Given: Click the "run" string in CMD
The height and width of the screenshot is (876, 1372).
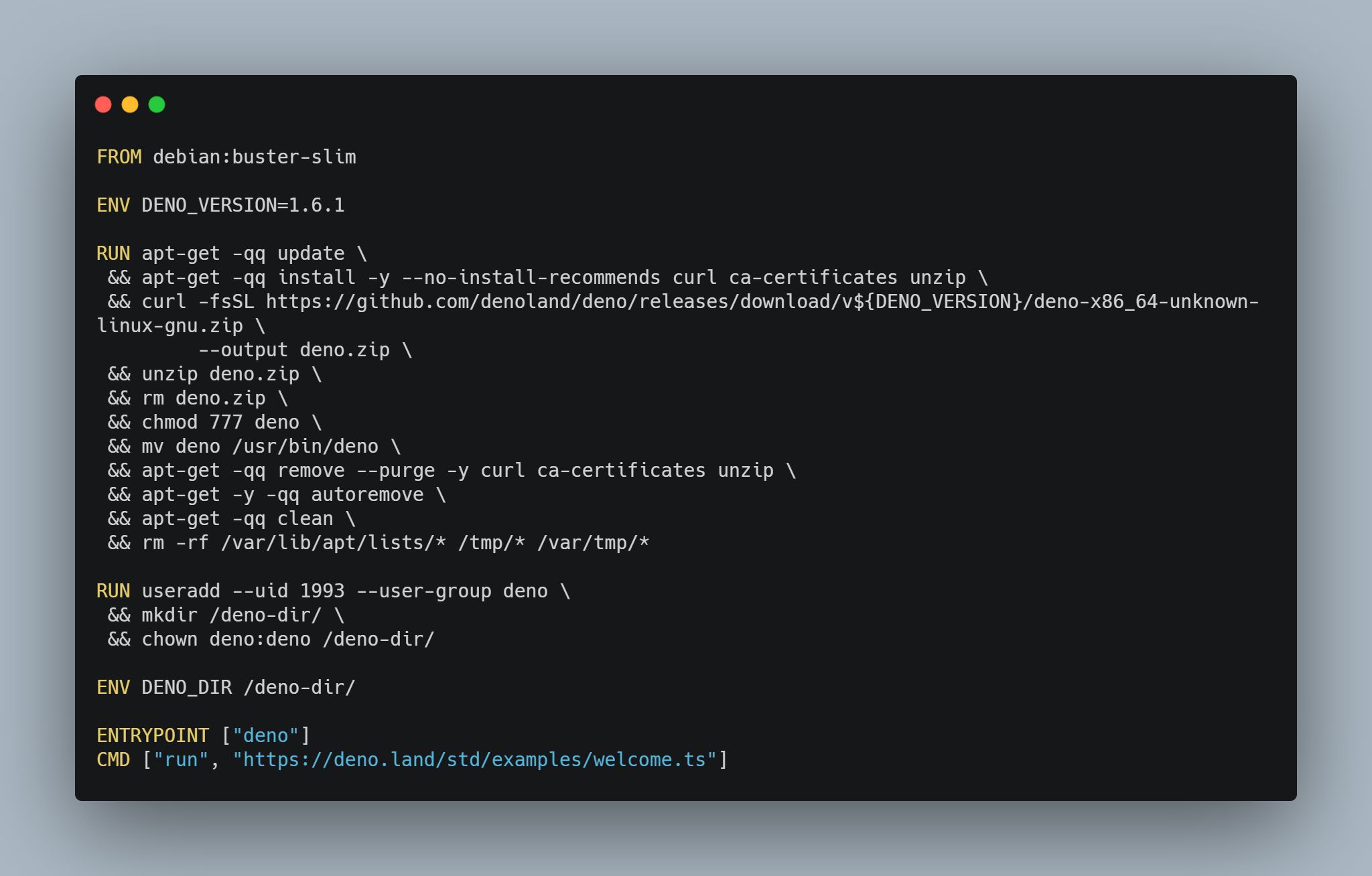Looking at the screenshot, I should pos(181,760).
